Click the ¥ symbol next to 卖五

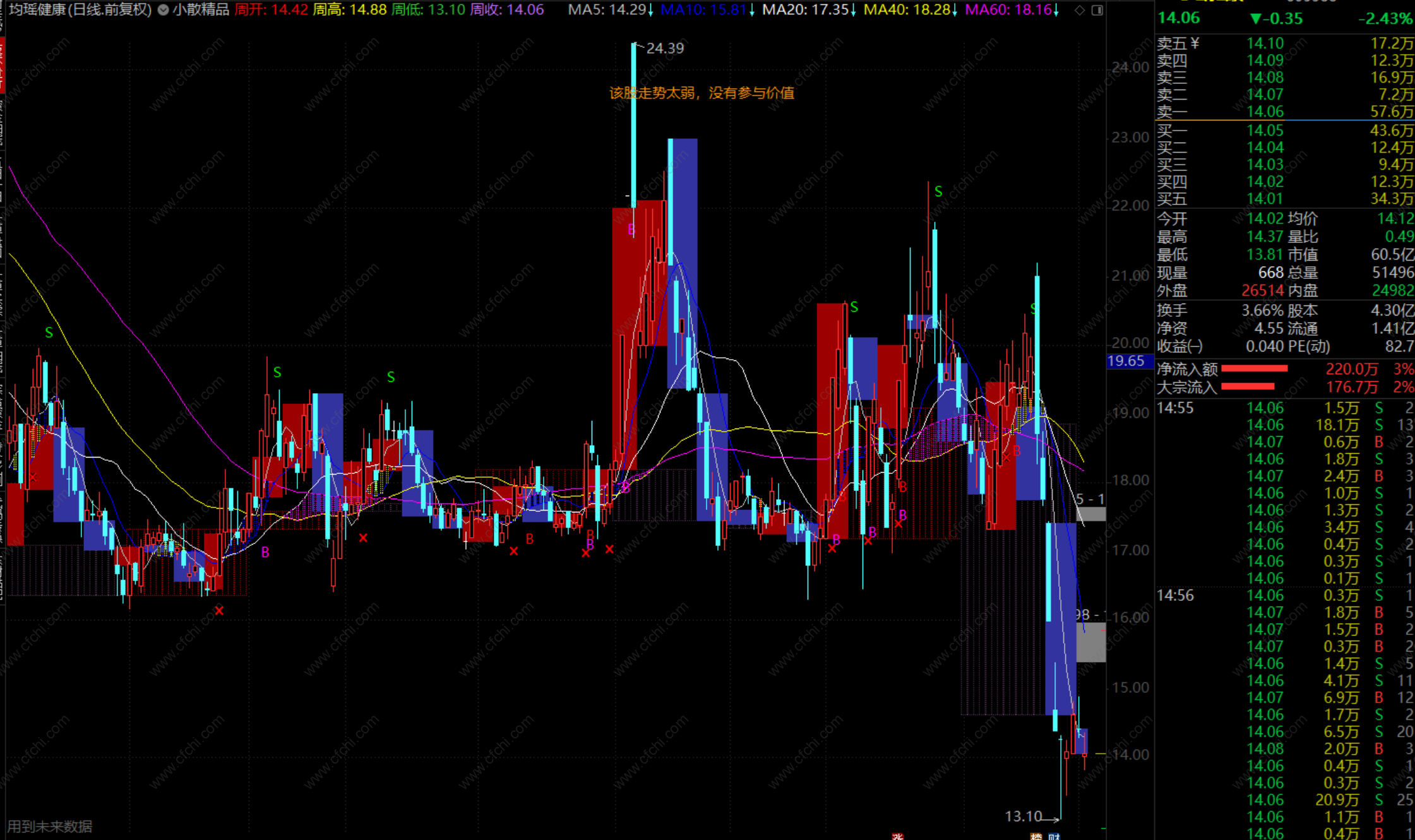(x=1194, y=43)
